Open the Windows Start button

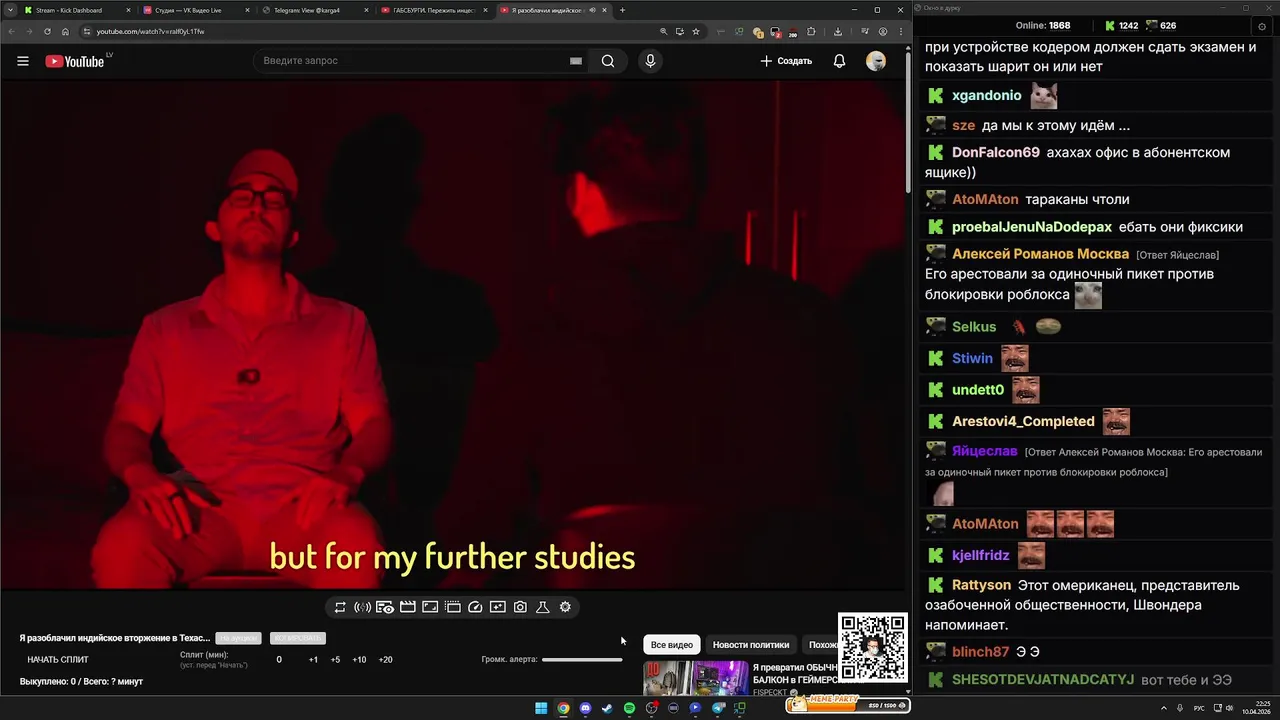tap(541, 708)
